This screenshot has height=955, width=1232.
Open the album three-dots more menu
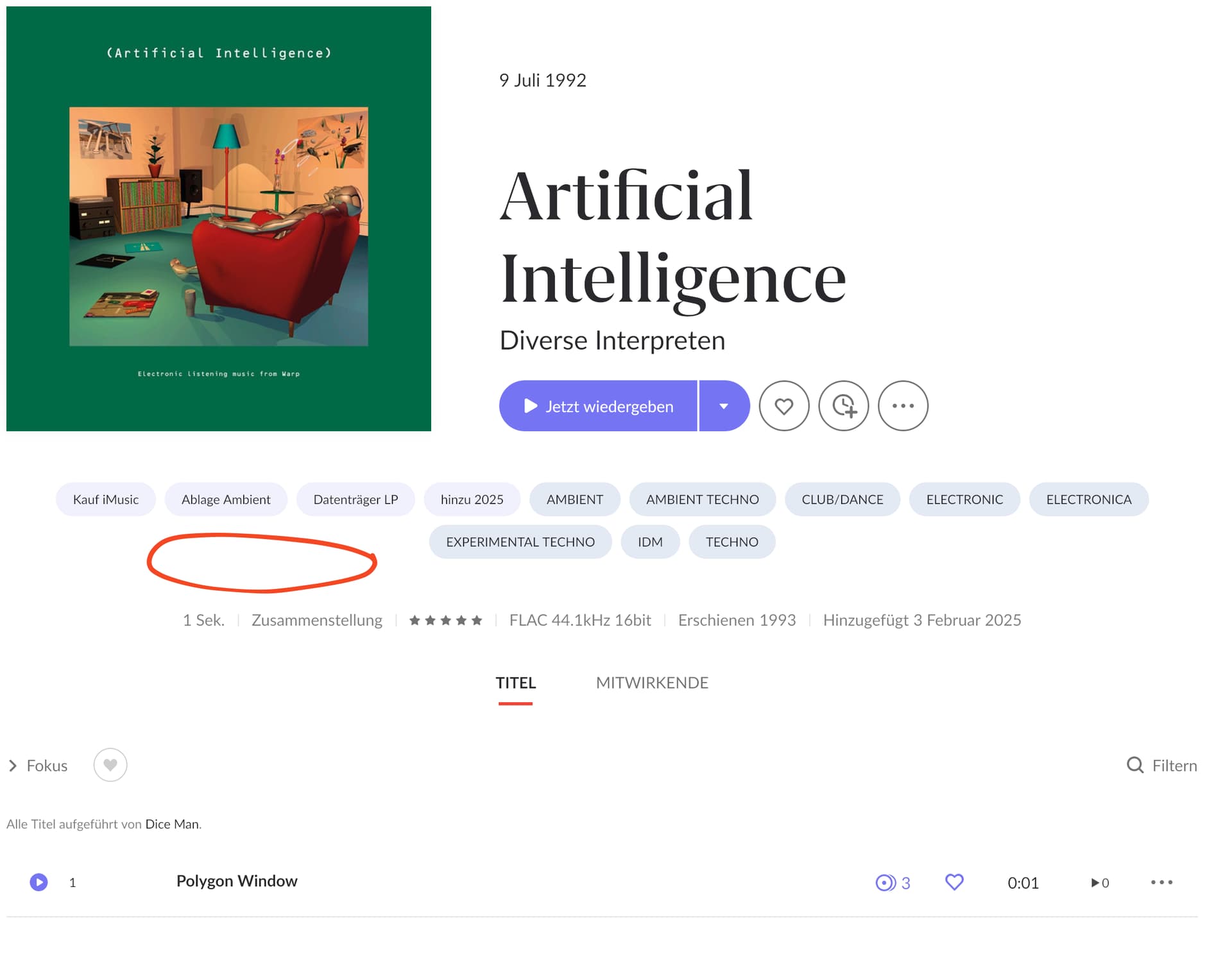click(903, 406)
